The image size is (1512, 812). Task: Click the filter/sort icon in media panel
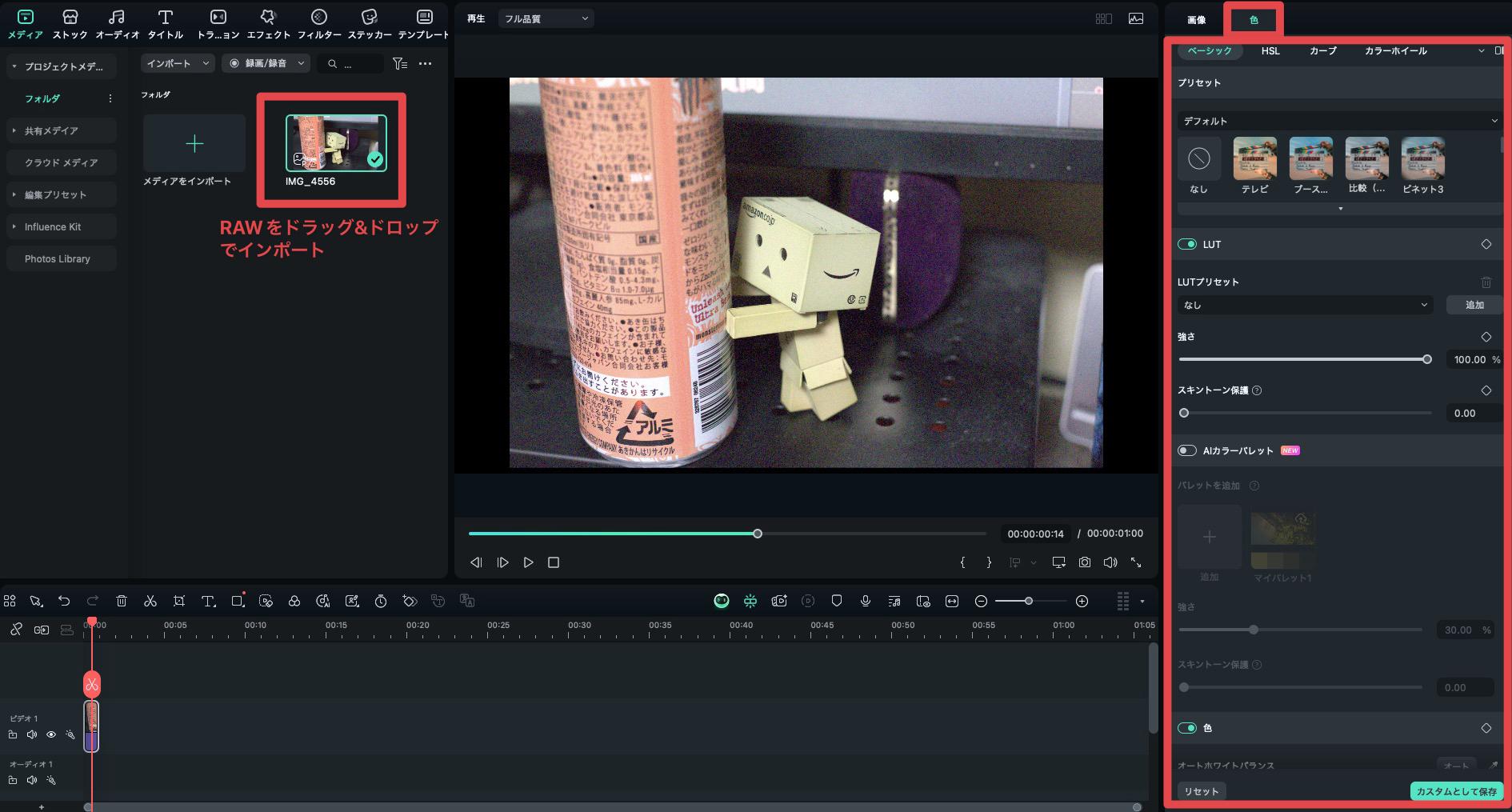point(400,63)
